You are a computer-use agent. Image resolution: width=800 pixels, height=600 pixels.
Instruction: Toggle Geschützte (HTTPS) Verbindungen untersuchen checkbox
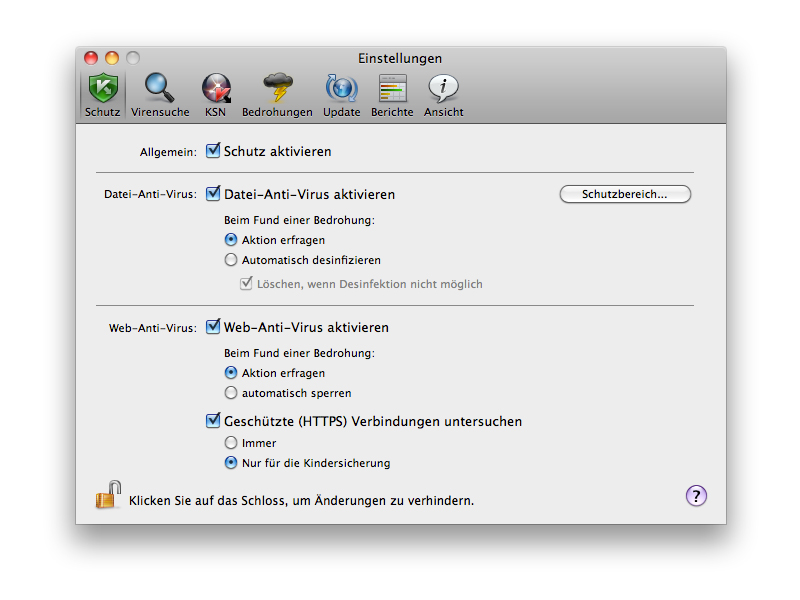point(213,420)
